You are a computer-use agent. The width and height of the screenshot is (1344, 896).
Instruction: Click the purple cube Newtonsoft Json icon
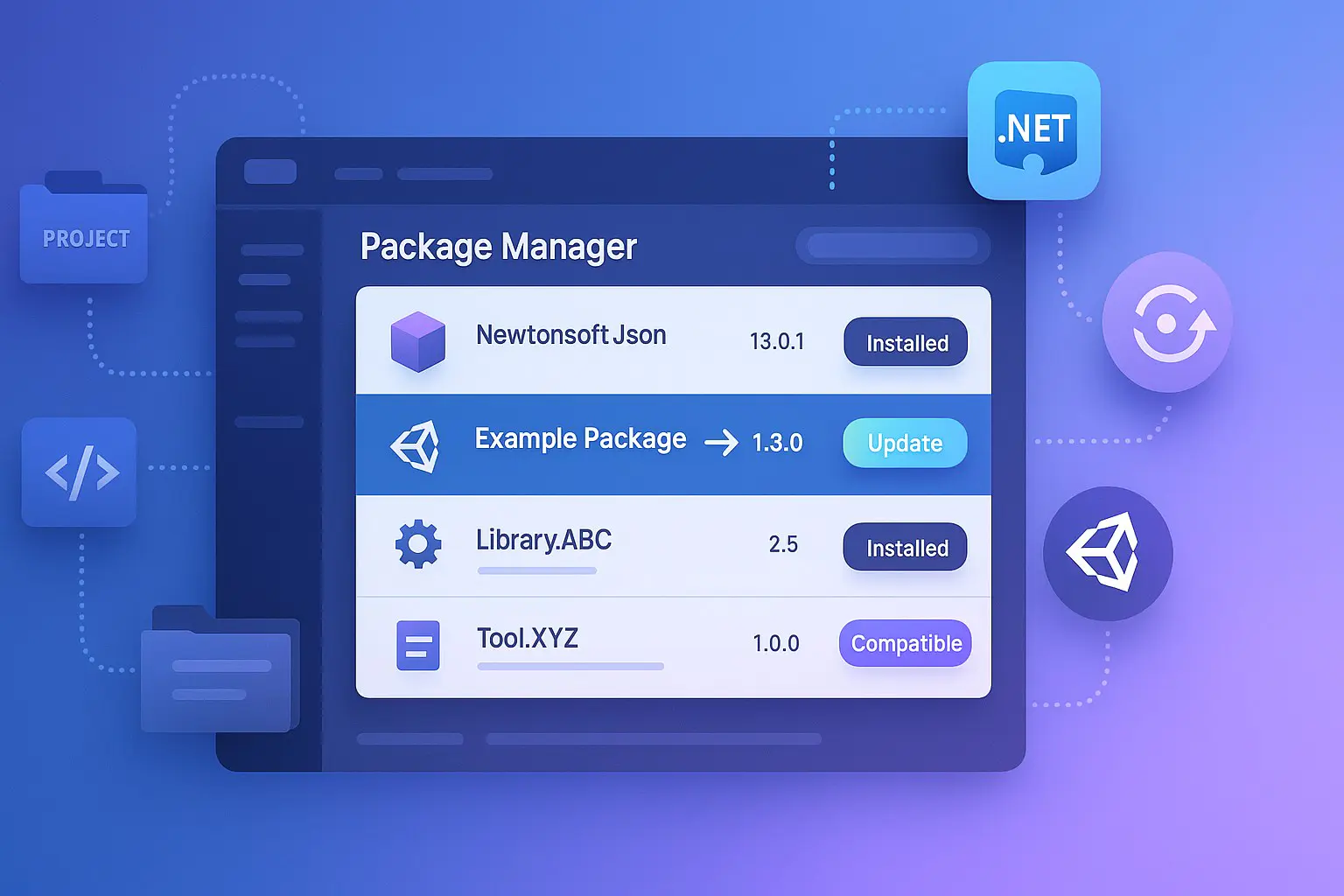417,341
